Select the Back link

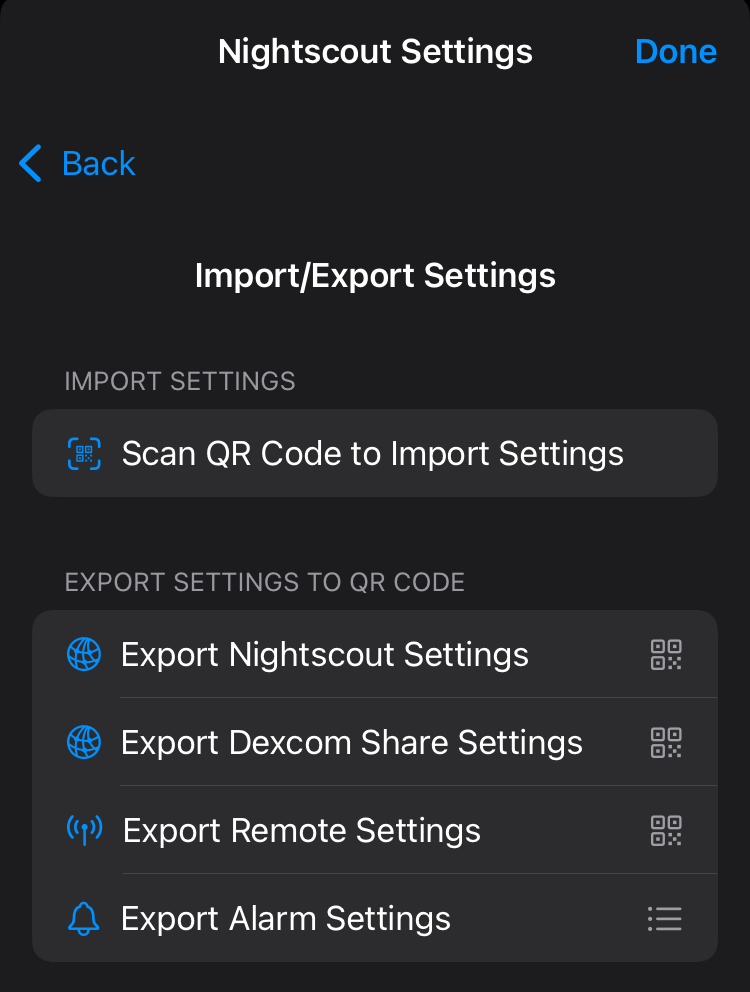[99, 164]
